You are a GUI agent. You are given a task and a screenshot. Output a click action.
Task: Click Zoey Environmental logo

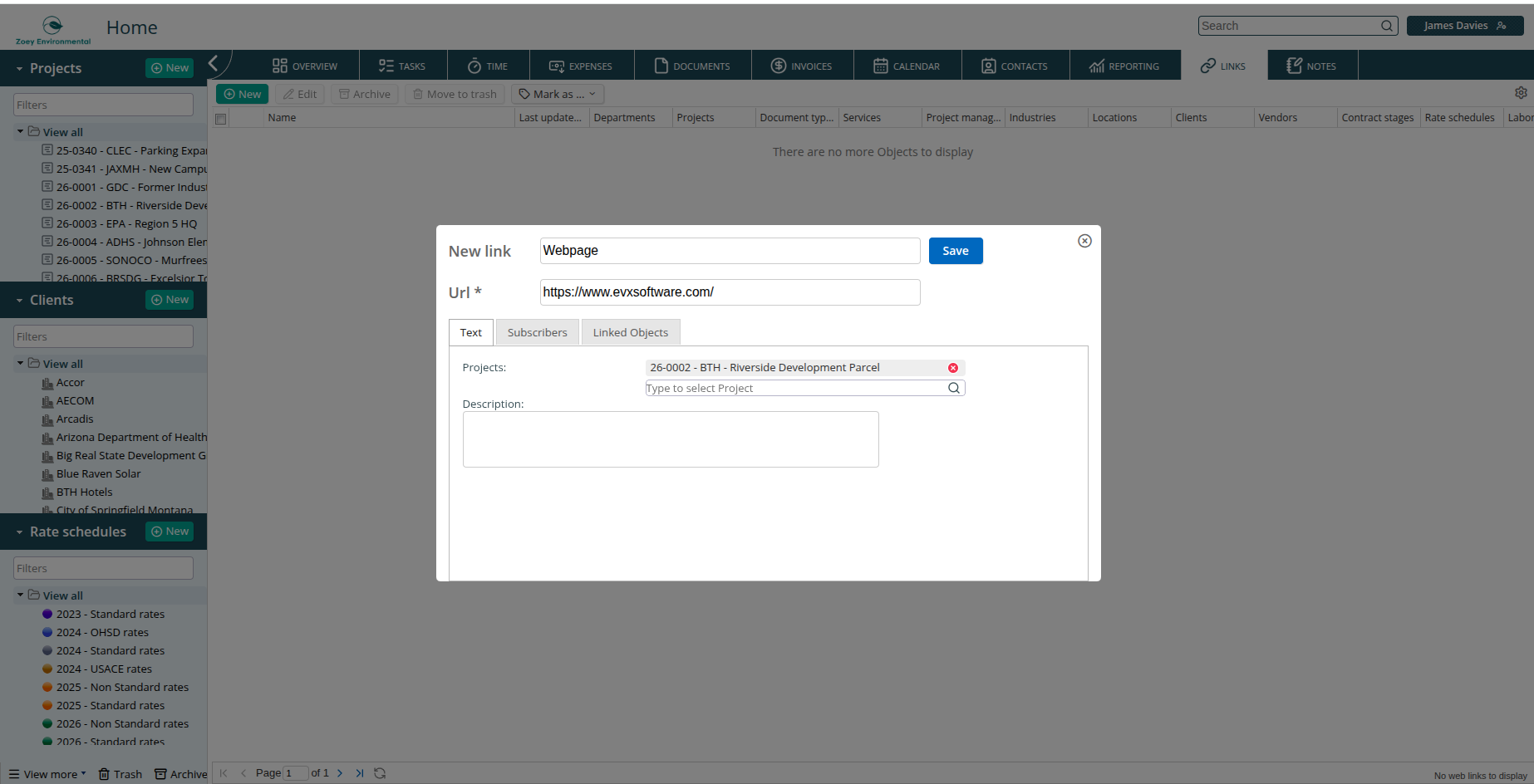53,30
